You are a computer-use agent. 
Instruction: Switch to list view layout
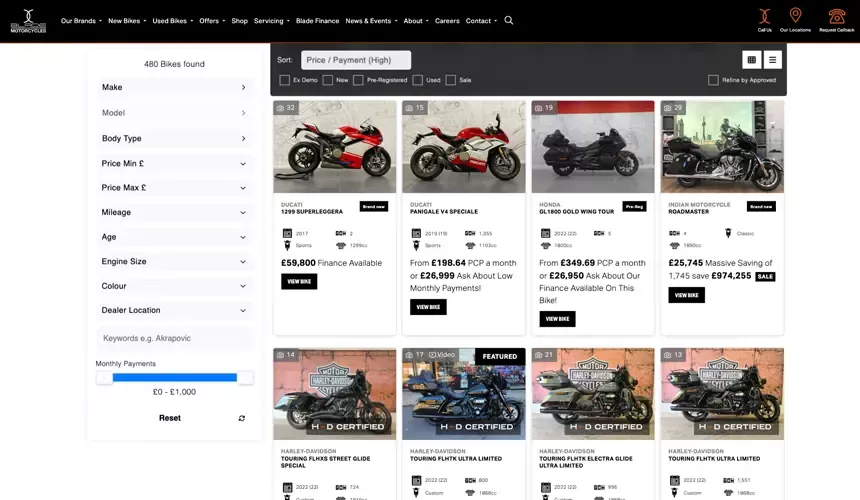(772, 60)
